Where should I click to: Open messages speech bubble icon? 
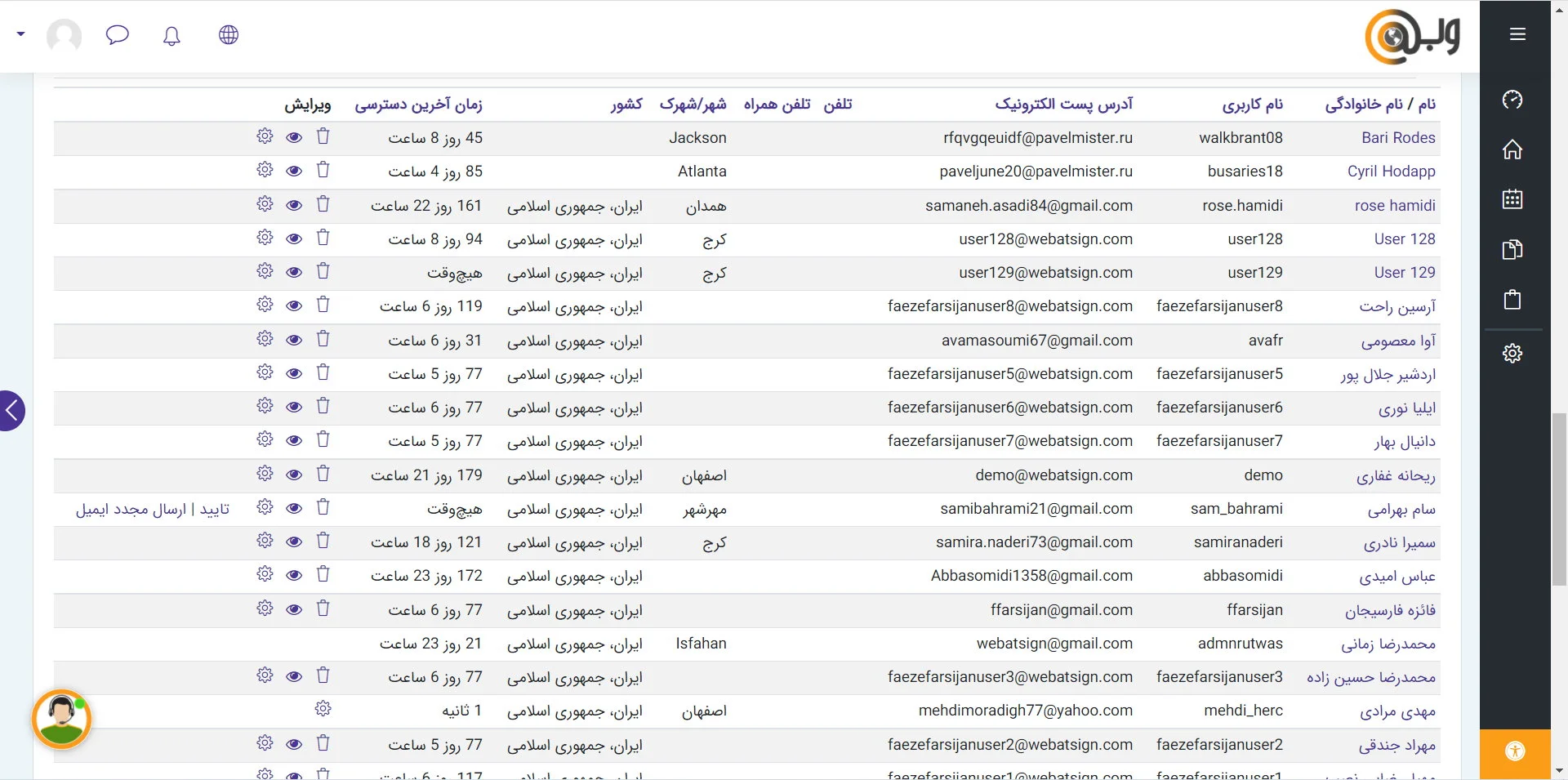[x=118, y=35]
